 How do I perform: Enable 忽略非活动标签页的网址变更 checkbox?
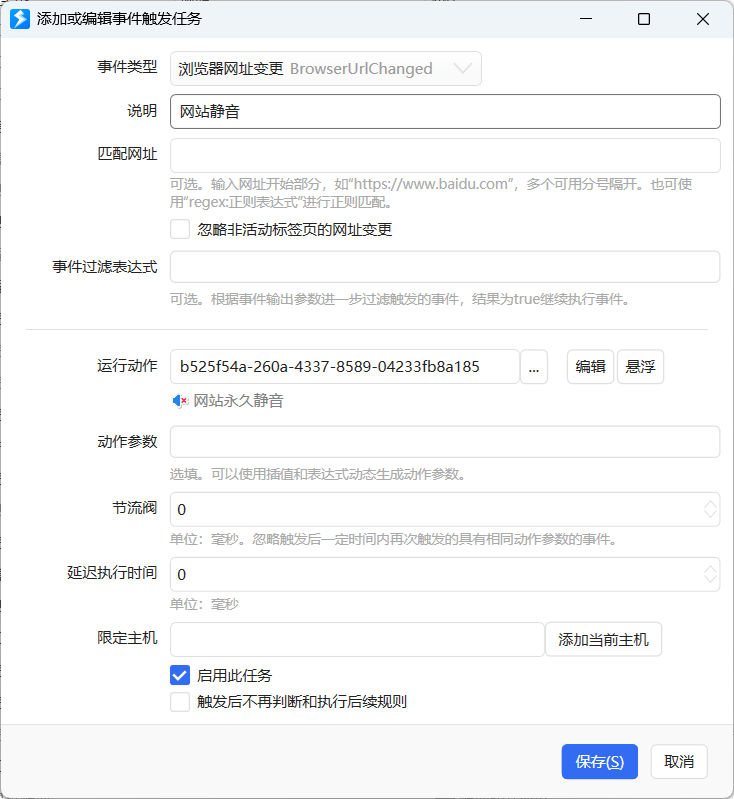pyautogui.click(x=180, y=229)
